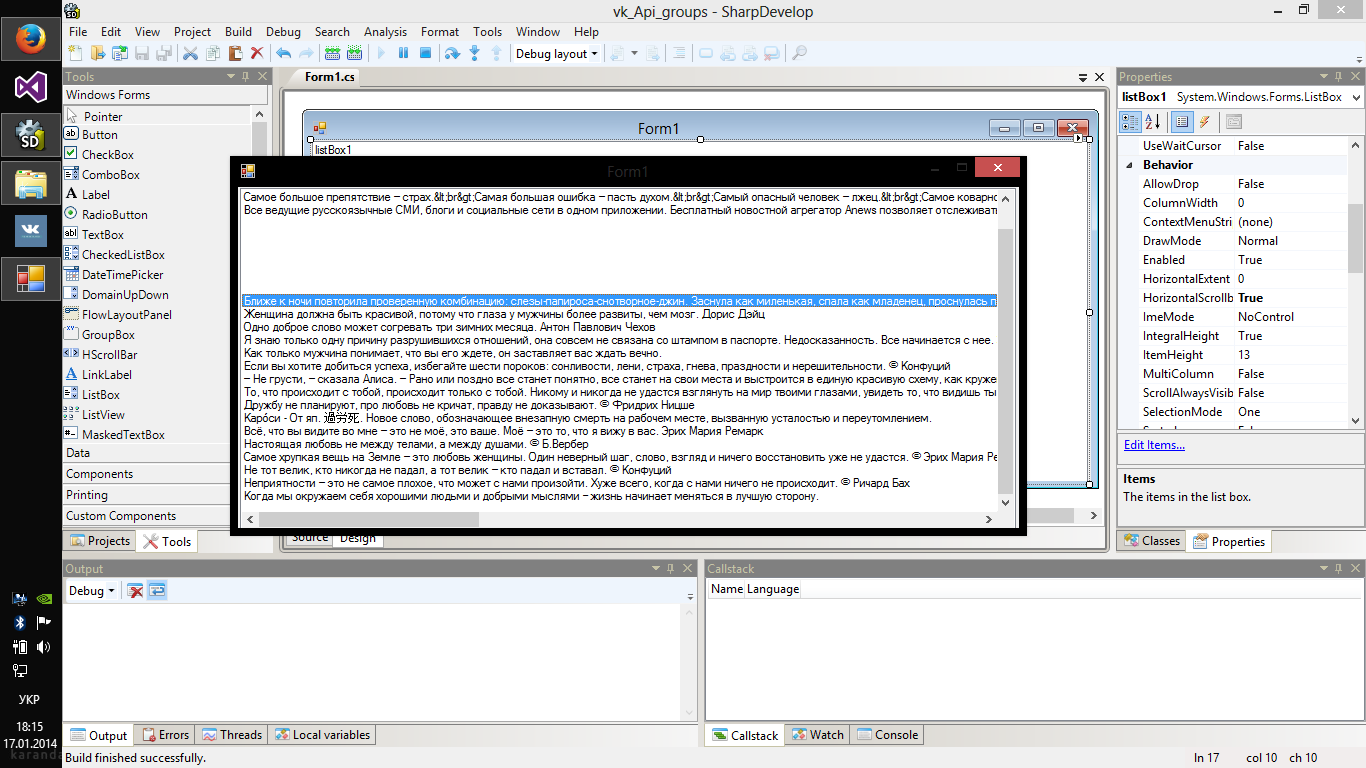This screenshot has height=768, width=1366.
Task: Toggle word wrap in Output pane
Action: pos(157,591)
